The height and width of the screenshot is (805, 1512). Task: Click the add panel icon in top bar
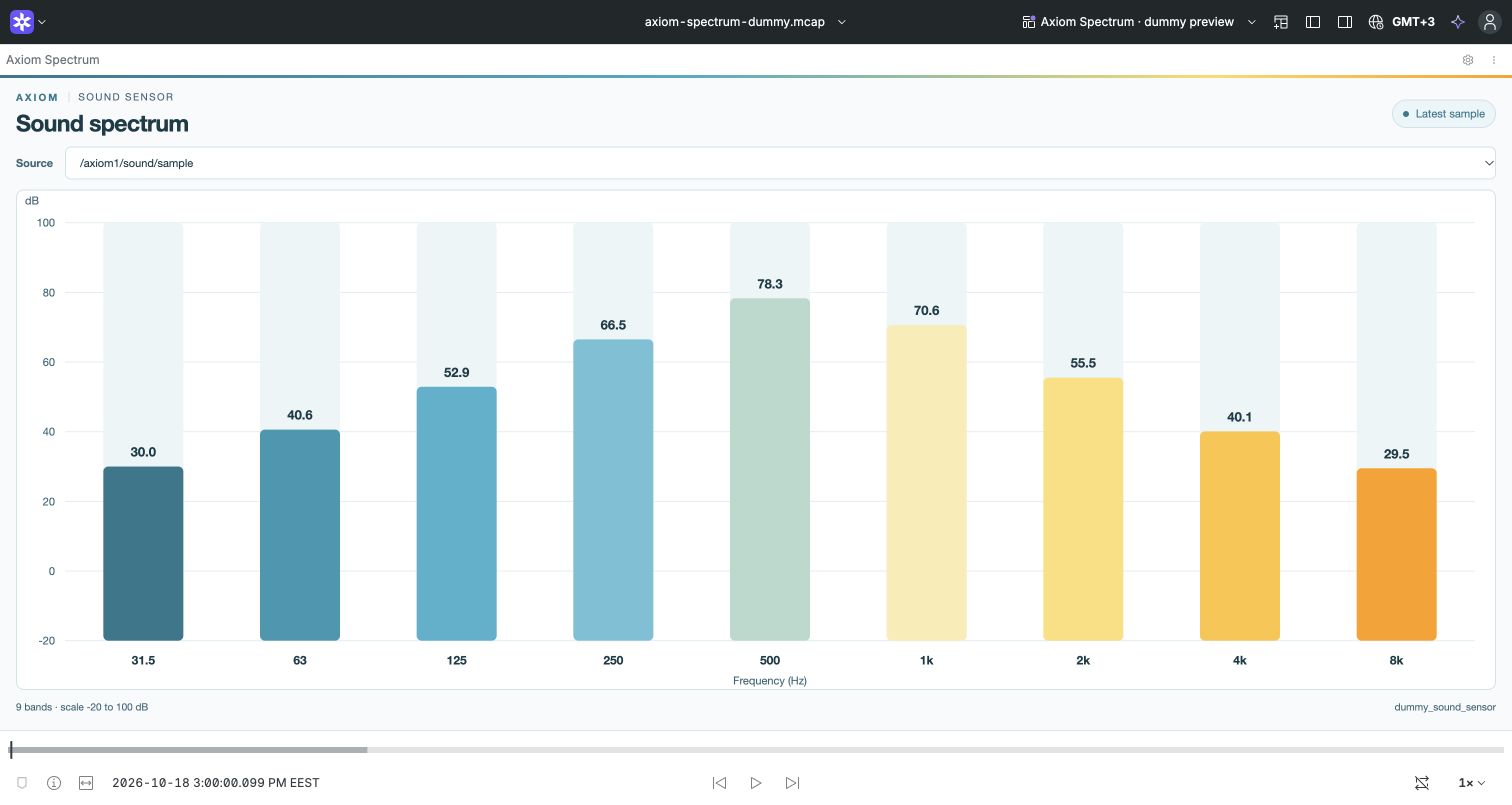click(x=1281, y=22)
